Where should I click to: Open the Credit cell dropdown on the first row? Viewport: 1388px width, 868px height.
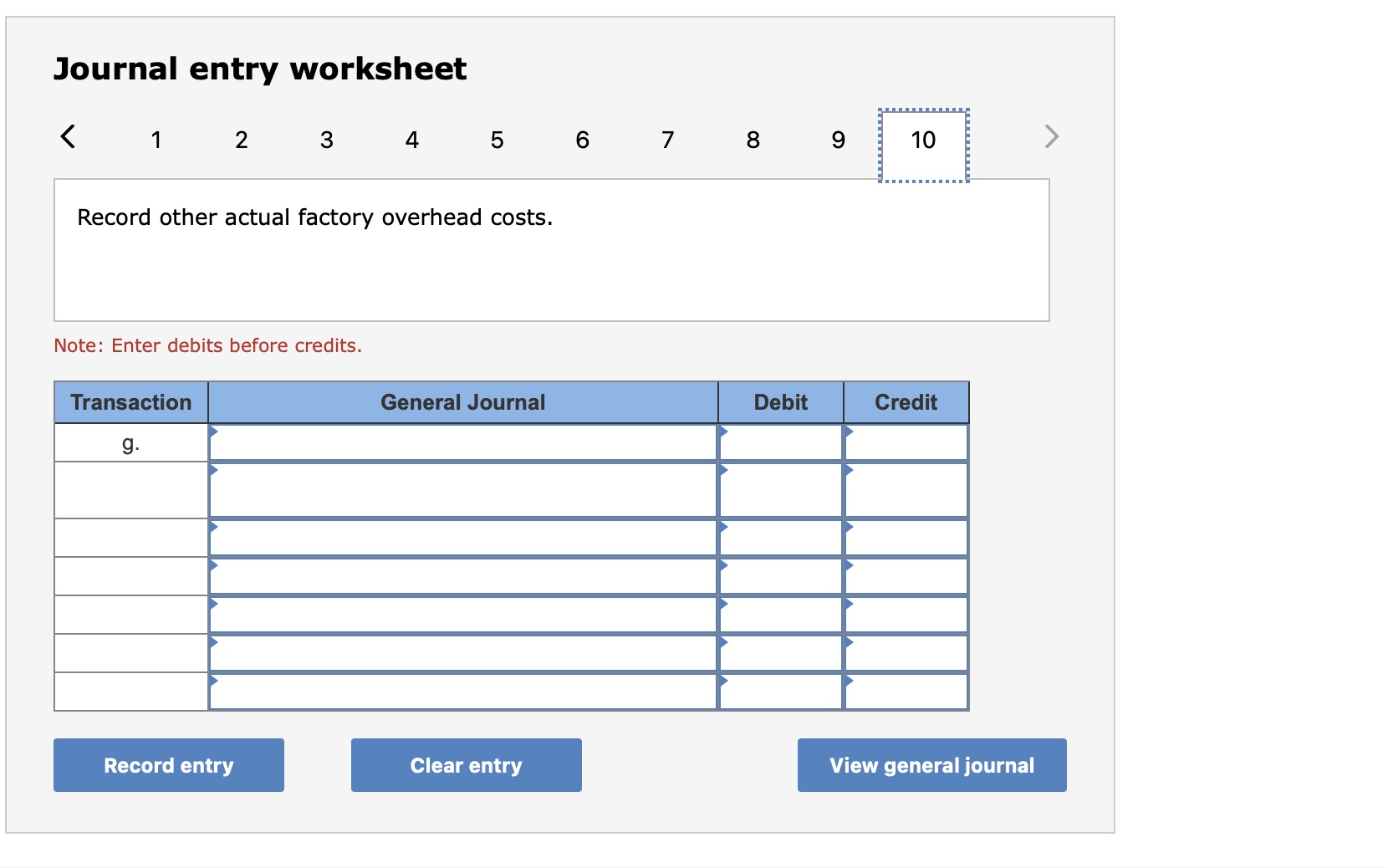(x=850, y=434)
